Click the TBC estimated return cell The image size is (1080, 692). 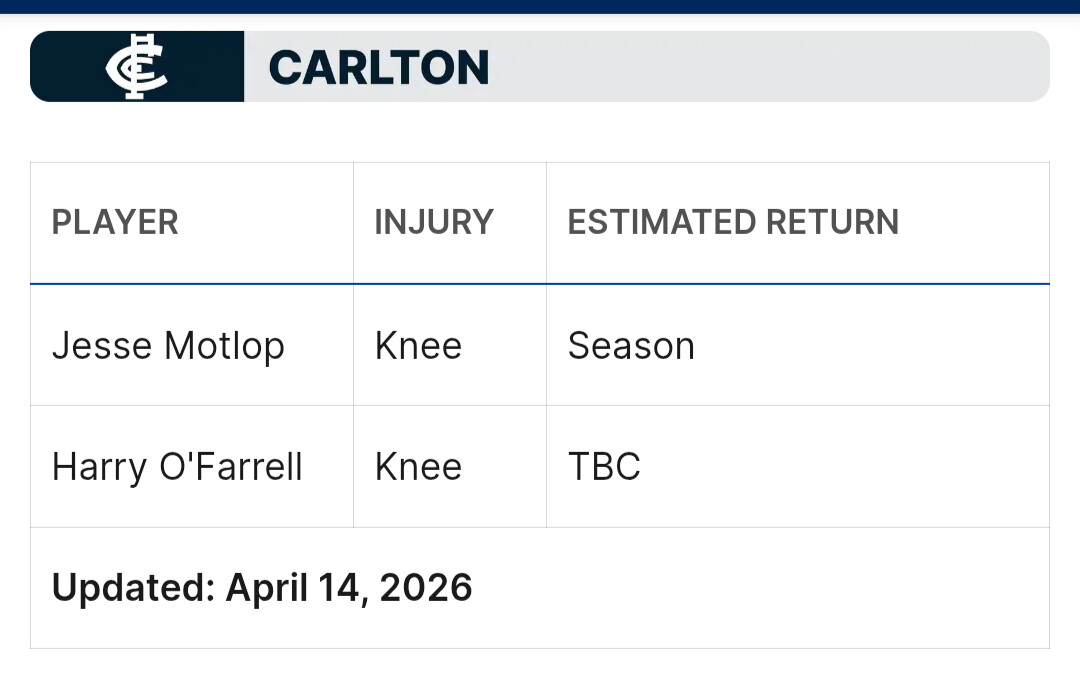point(604,467)
